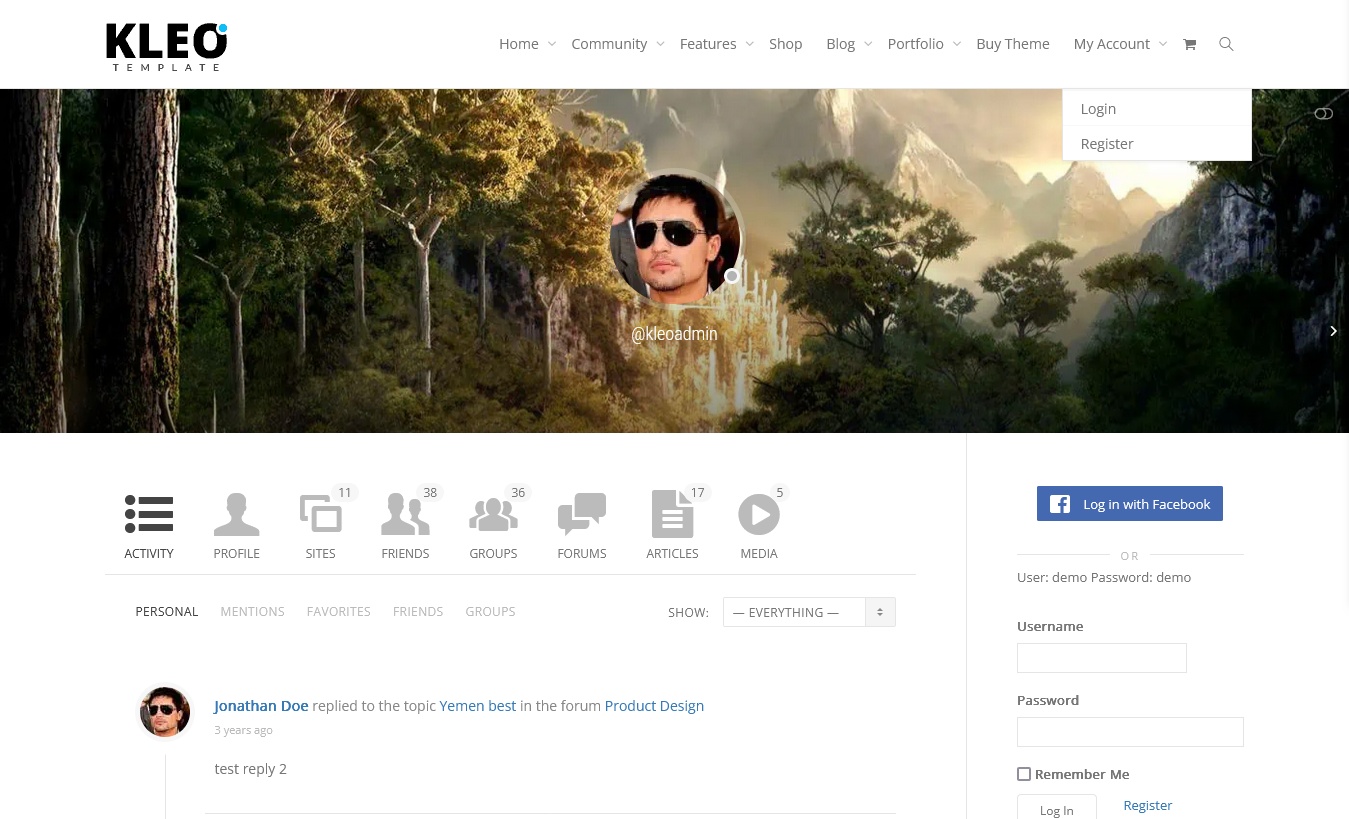Image resolution: width=1349 pixels, height=819 pixels.
Task: Open the Community menu item
Action: click(609, 44)
